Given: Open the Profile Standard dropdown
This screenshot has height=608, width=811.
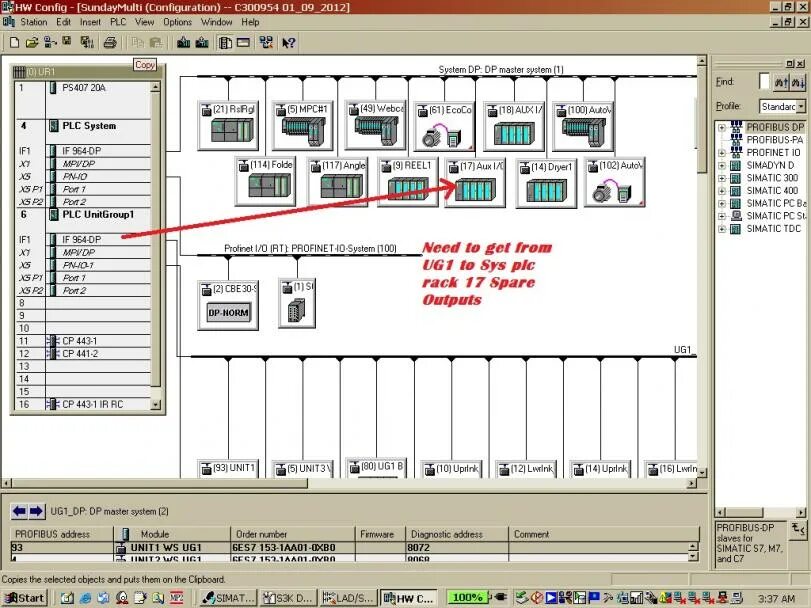Looking at the screenshot, I should [801, 107].
